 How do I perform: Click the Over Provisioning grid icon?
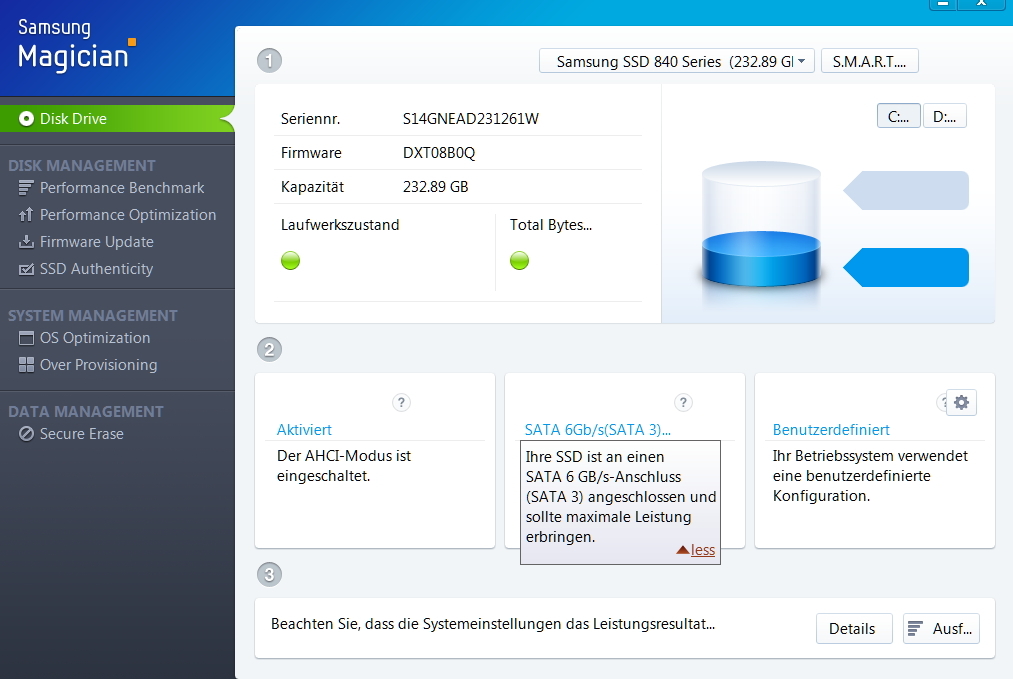pyautogui.click(x=26, y=365)
